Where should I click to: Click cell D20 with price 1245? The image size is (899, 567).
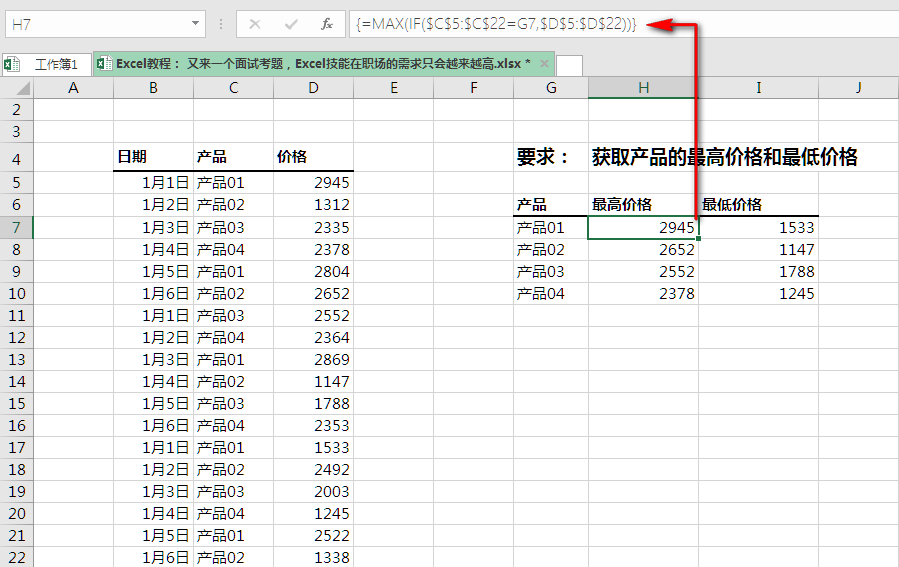tap(314, 513)
